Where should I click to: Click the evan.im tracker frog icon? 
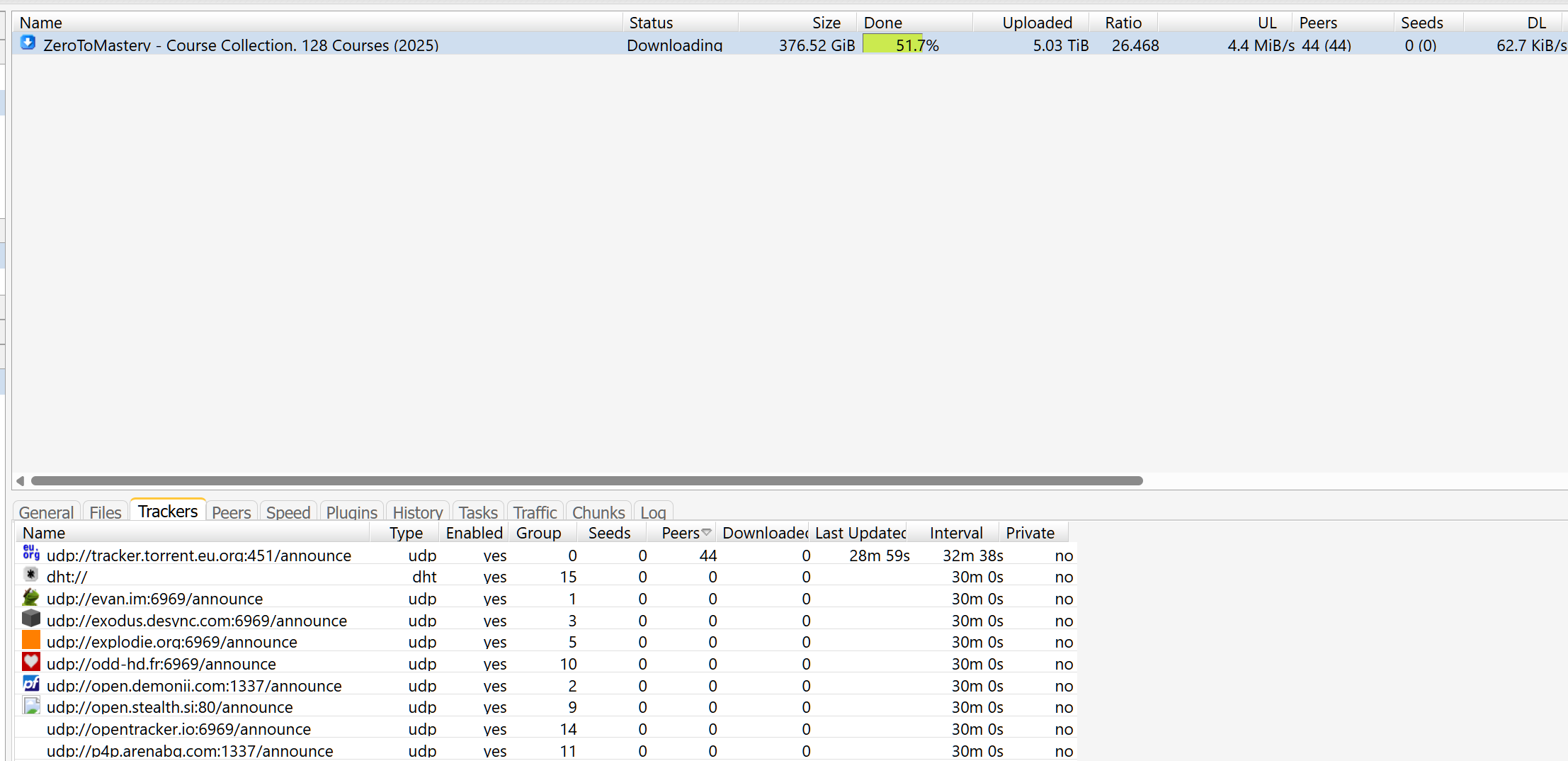pos(31,597)
